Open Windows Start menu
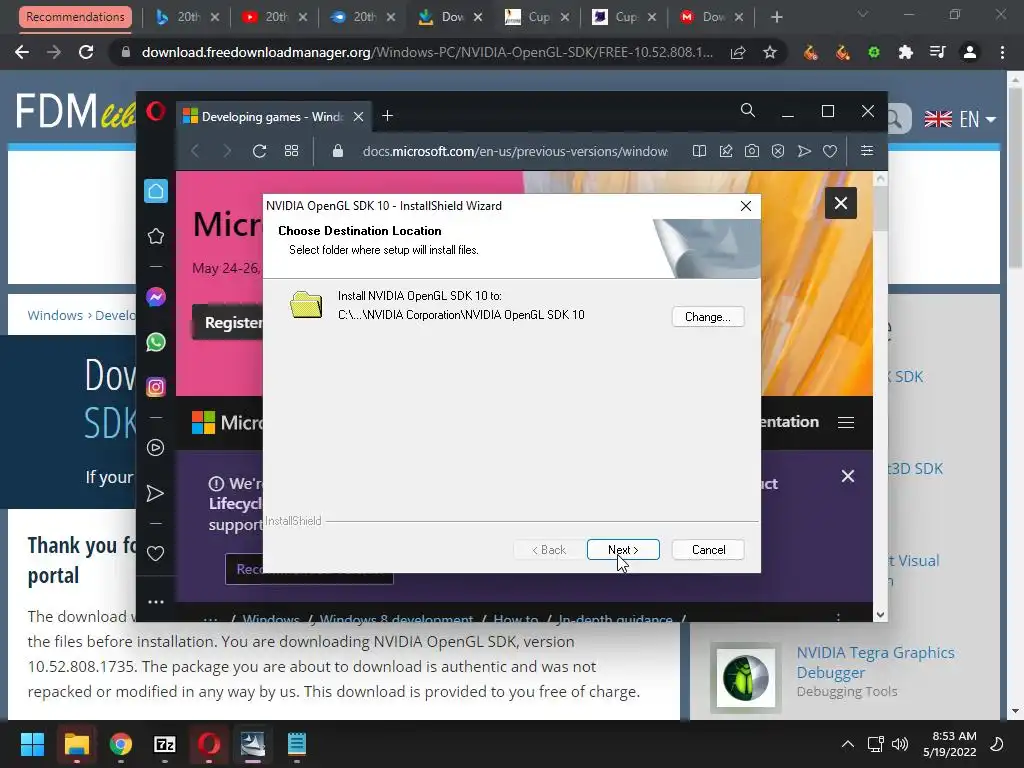Viewport: 1024px width, 768px height. click(x=32, y=744)
